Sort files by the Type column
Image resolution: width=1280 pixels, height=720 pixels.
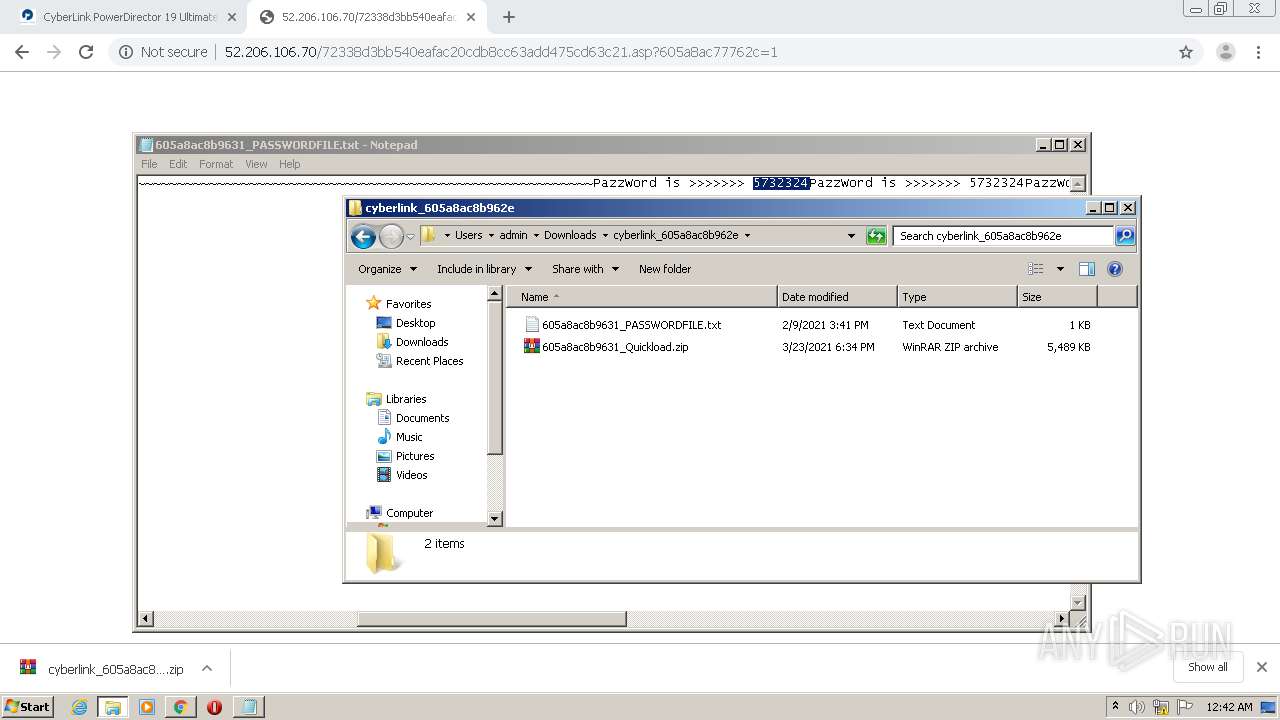957,297
